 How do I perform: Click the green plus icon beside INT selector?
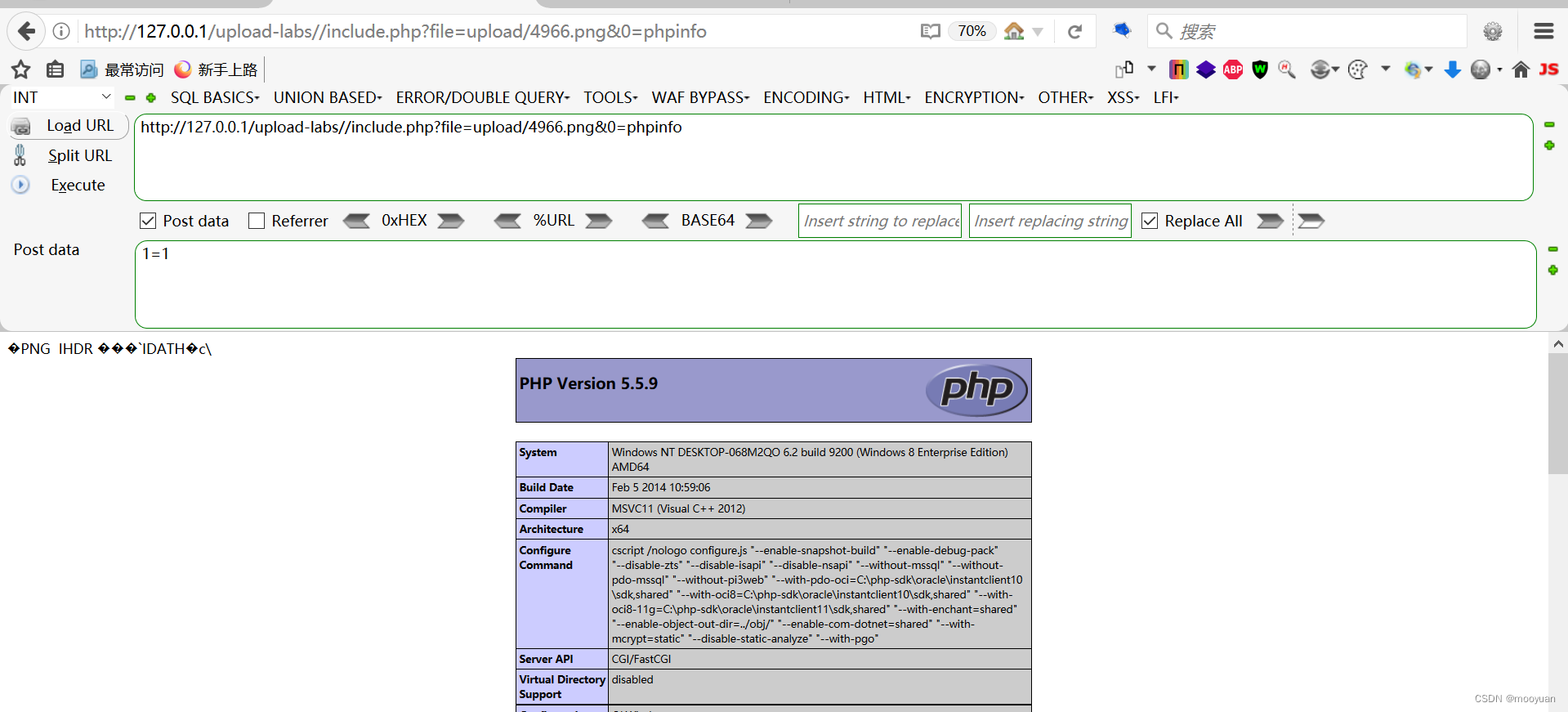(150, 97)
